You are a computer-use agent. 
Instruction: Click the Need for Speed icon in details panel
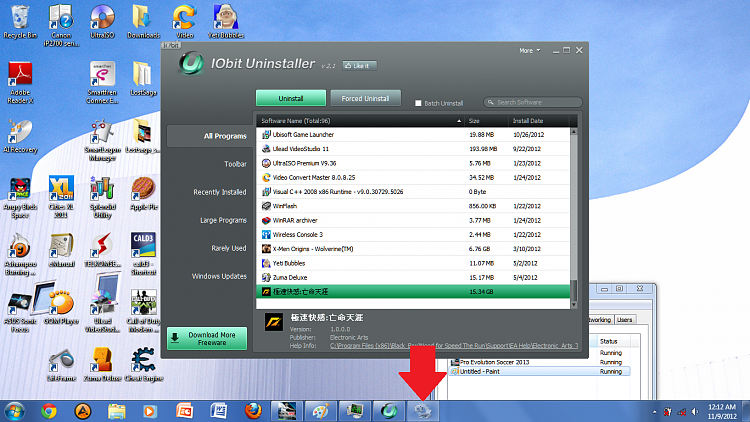tap(274, 322)
